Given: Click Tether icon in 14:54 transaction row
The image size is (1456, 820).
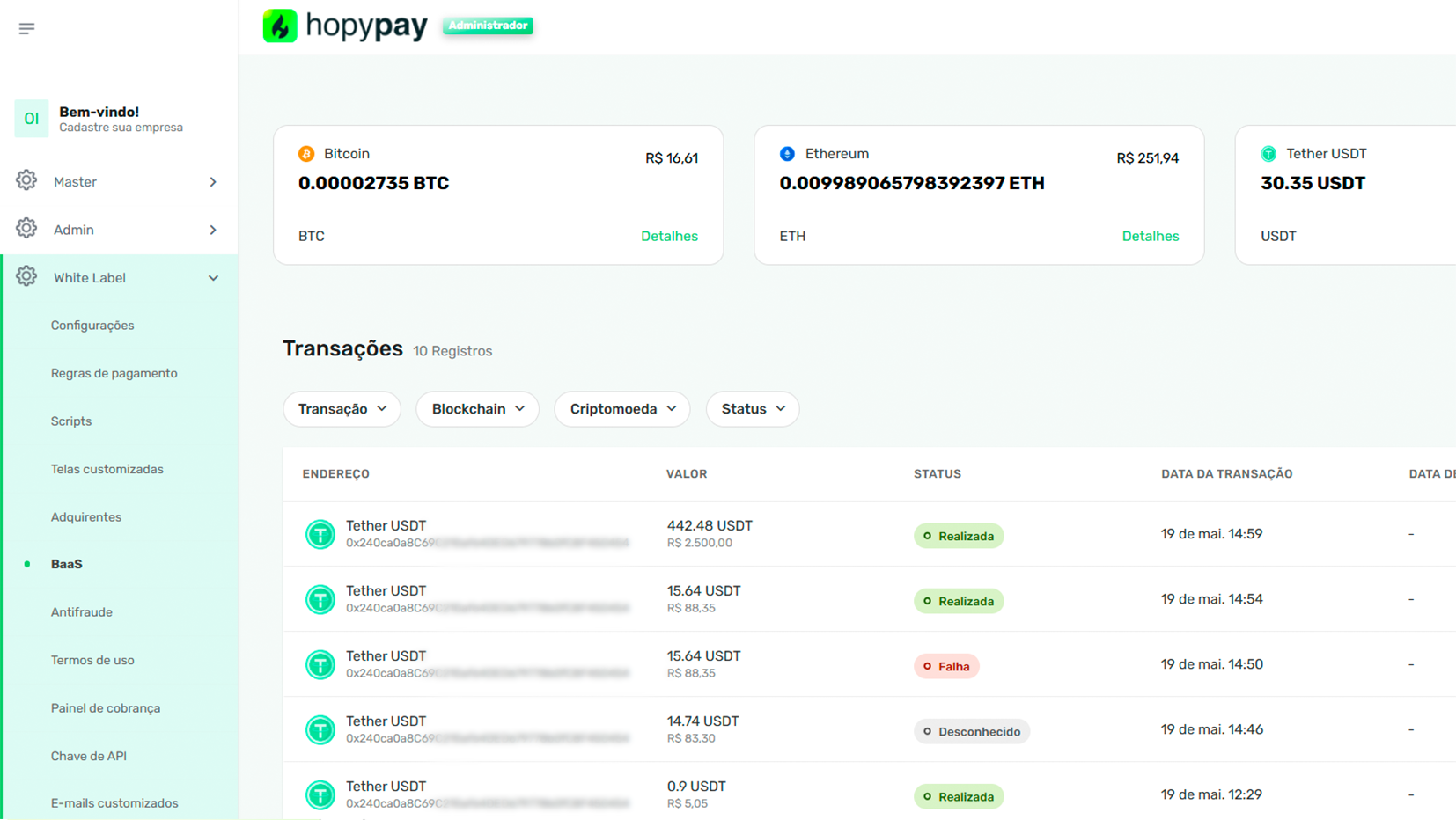Looking at the screenshot, I should [x=320, y=599].
